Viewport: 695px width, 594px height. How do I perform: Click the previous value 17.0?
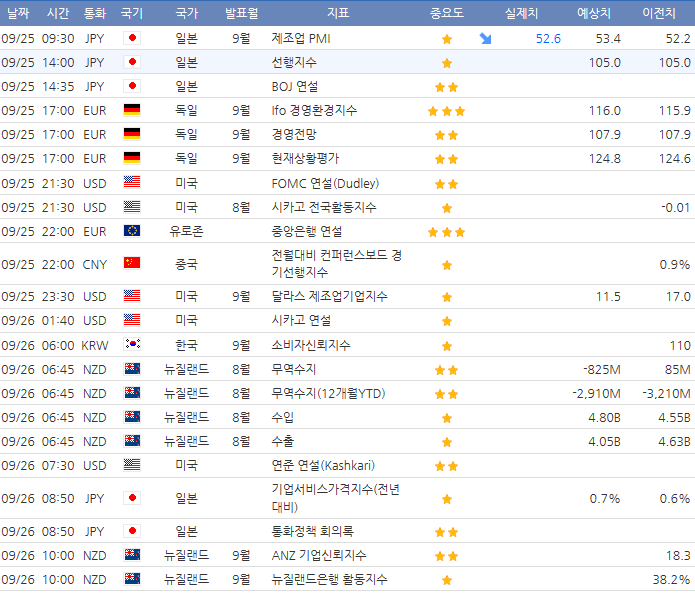[678, 297]
